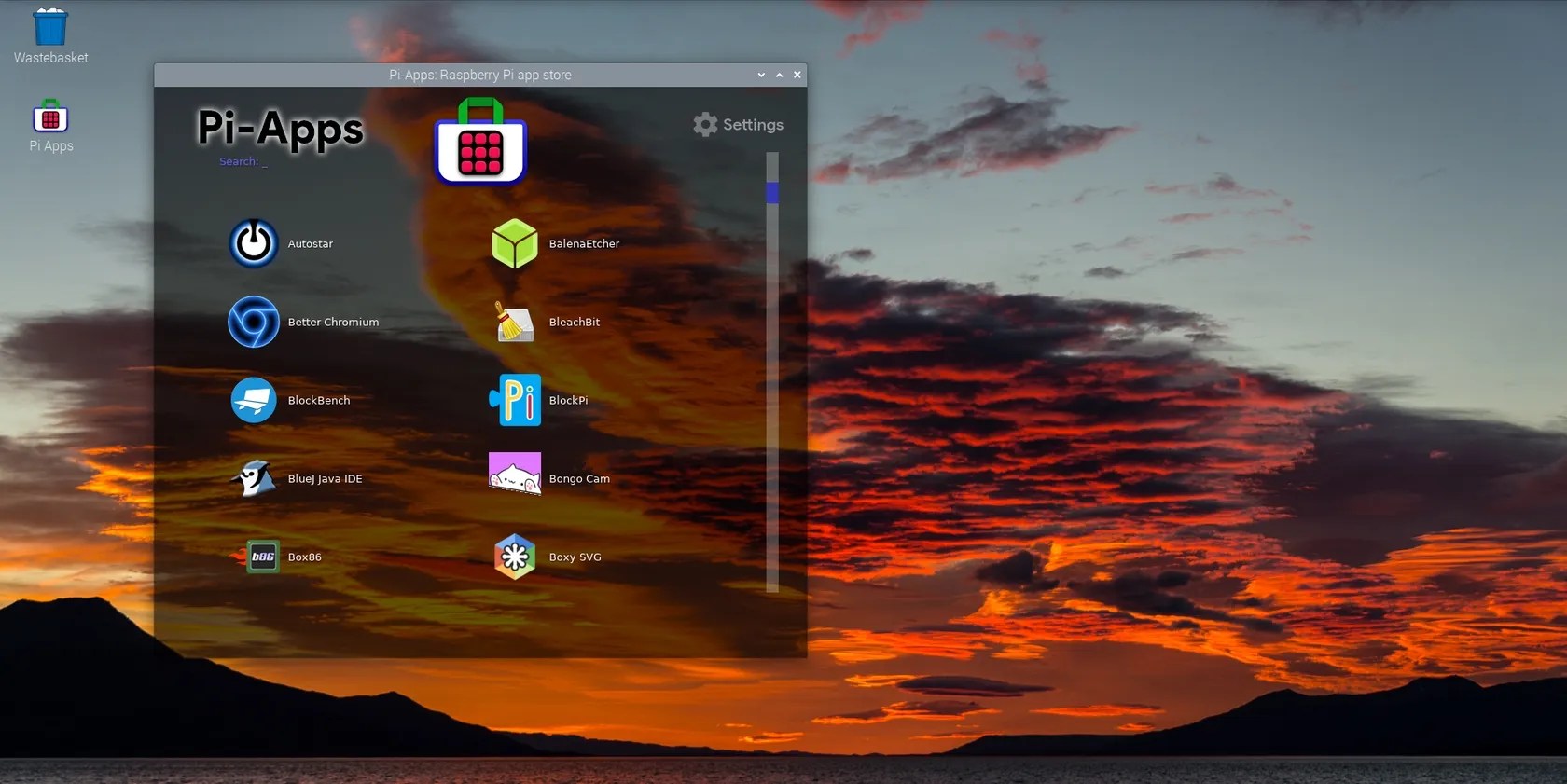Image resolution: width=1567 pixels, height=784 pixels.
Task: Maximize the Pi-Apps window
Action: tap(779, 75)
